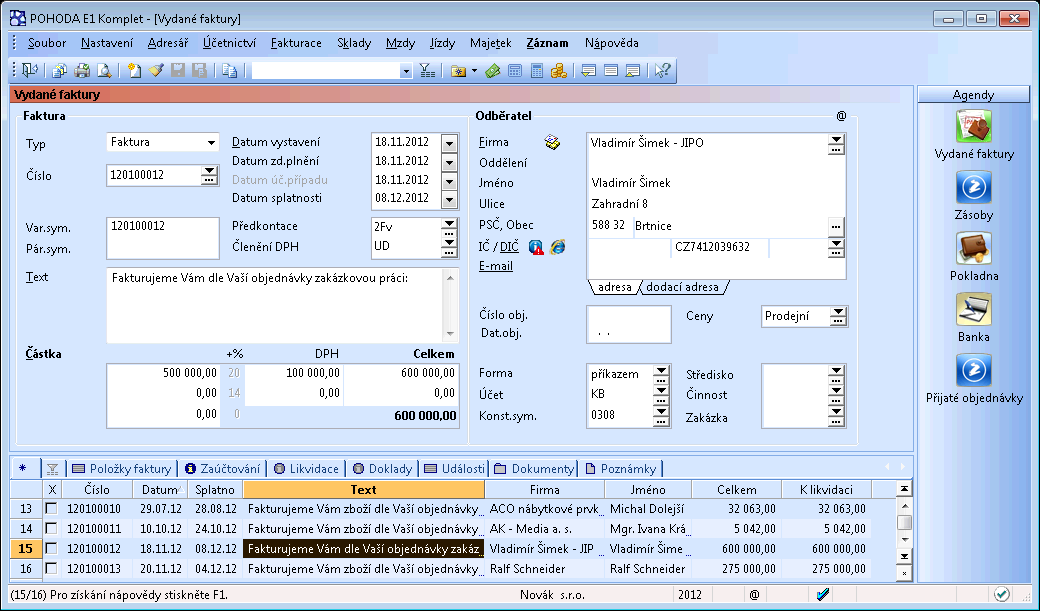
Task: Click the favorites folder icon with a star
Action: [458, 70]
